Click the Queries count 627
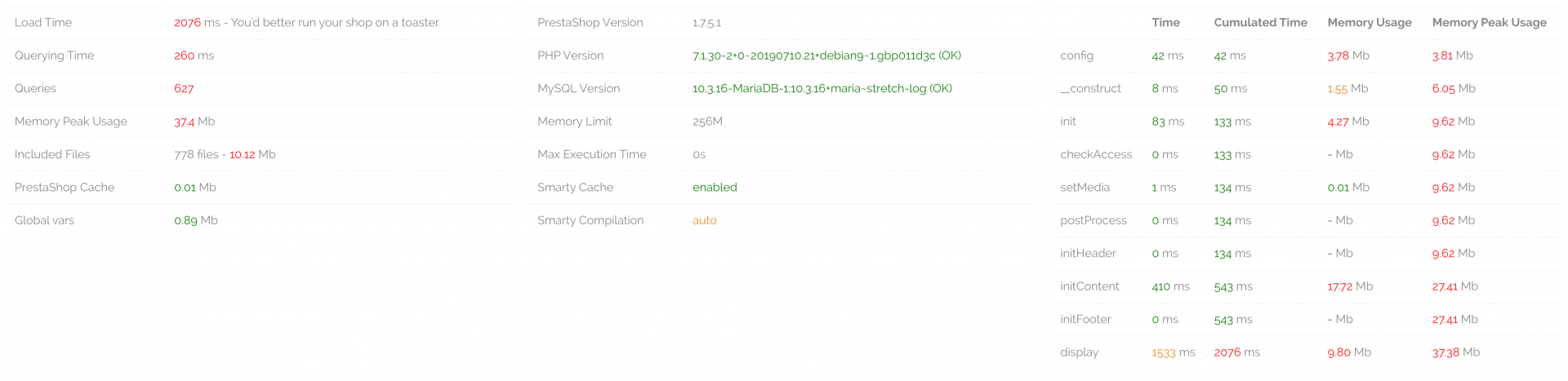The image size is (1568, 381). (x=184, y=89)
